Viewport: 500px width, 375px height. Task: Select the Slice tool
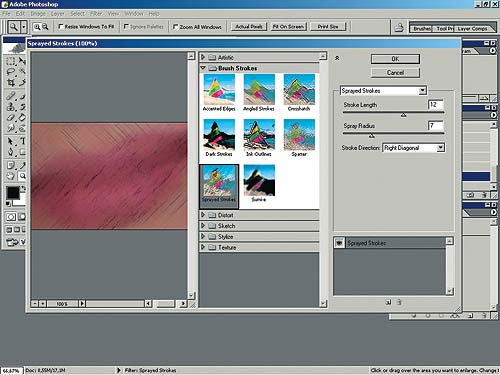pos(22,82)
